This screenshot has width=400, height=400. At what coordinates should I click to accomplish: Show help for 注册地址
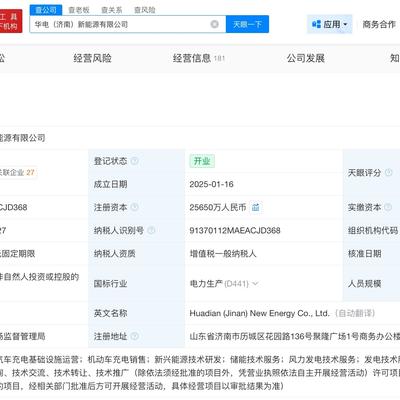(x=134, y=336)
